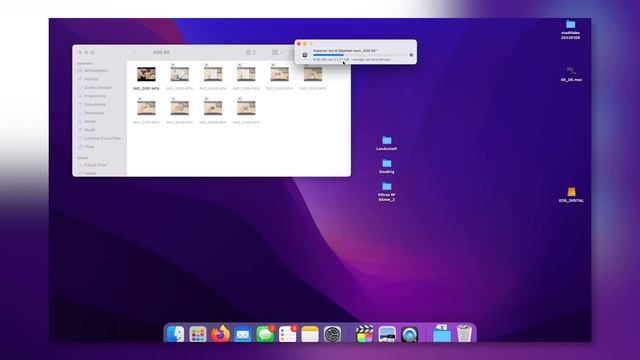Open Preview app in the Dock
640x360 pixels.
click(x=387, y=334)
